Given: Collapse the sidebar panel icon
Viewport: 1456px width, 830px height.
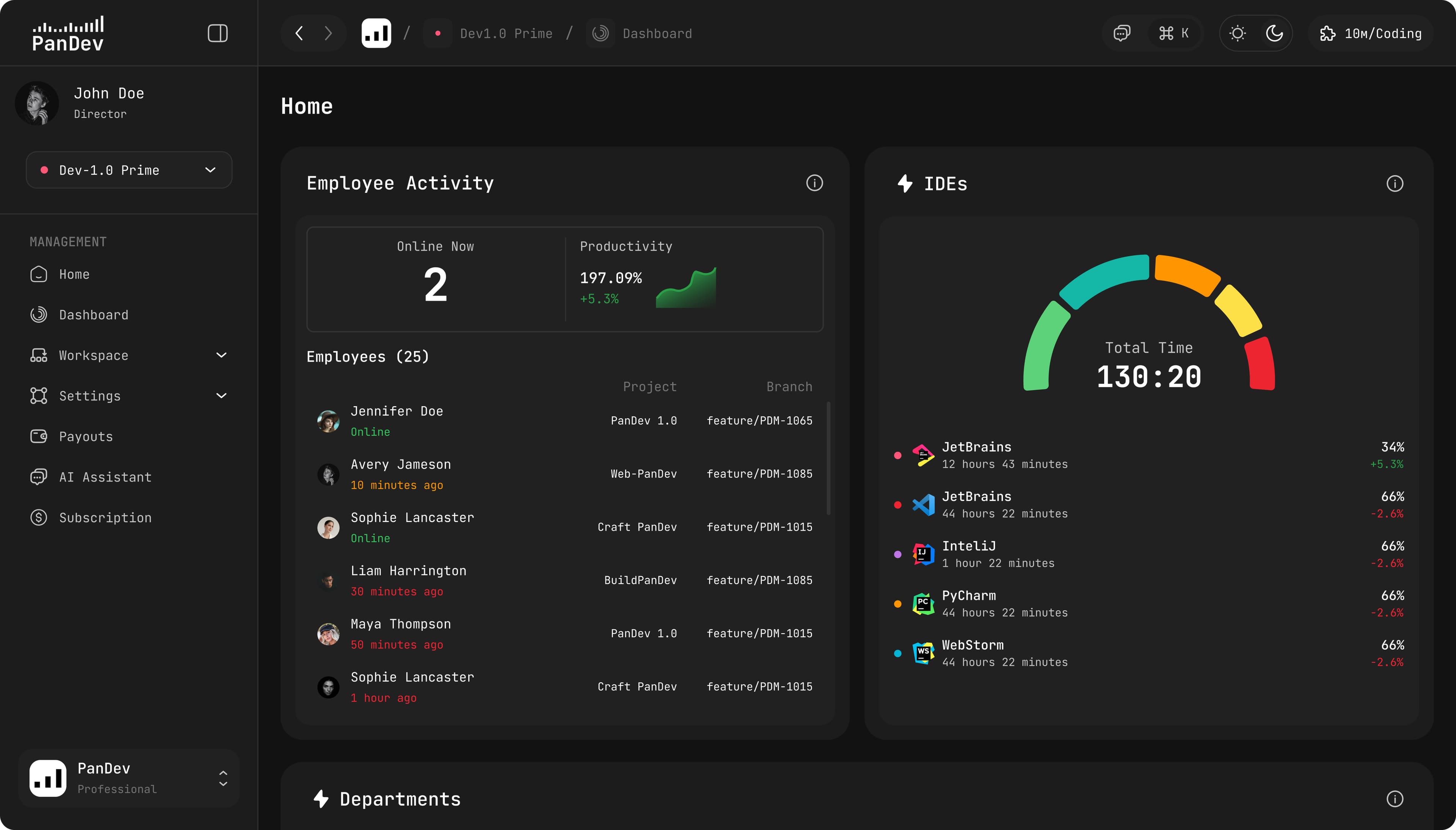Looking at the screenshot, I should point(217,33).
